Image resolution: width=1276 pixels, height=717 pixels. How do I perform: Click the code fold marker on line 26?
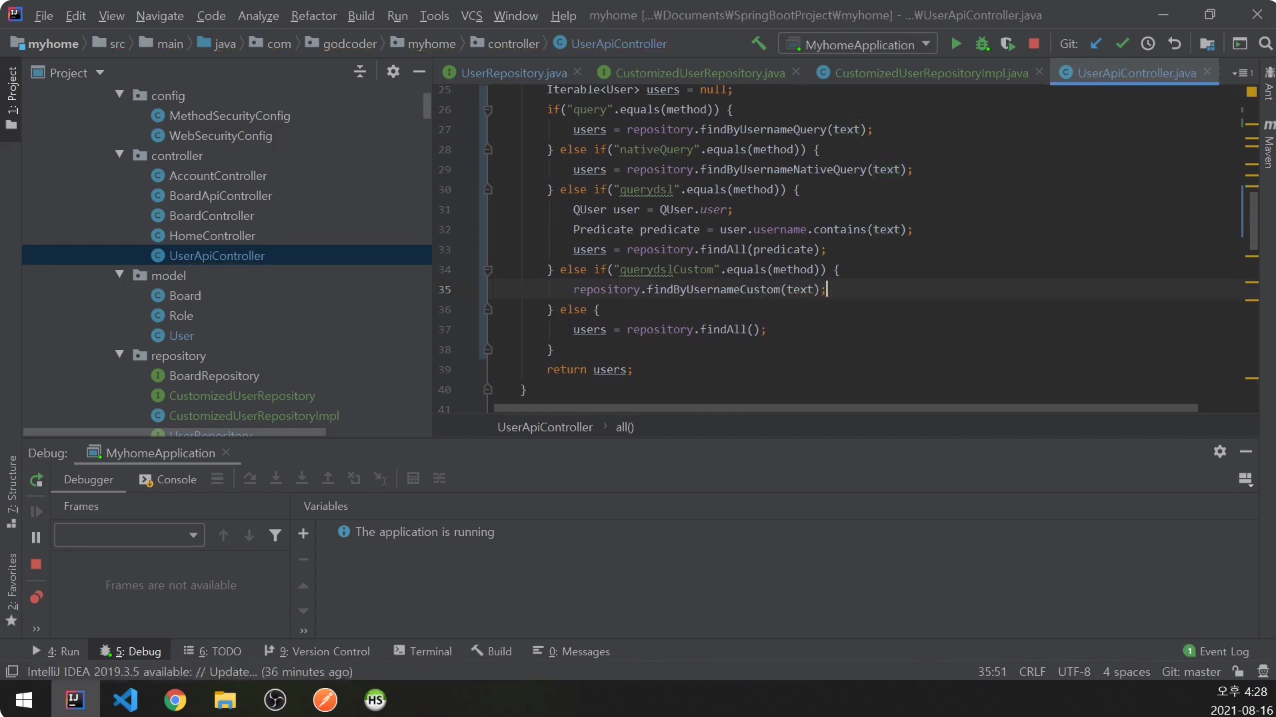[x=488, y=109]
